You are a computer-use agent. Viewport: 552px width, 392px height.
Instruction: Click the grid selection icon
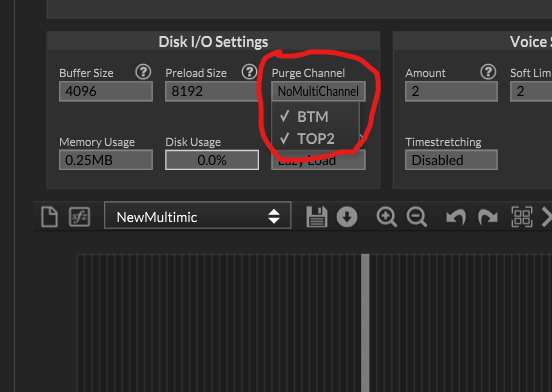(x=522, y=217)
